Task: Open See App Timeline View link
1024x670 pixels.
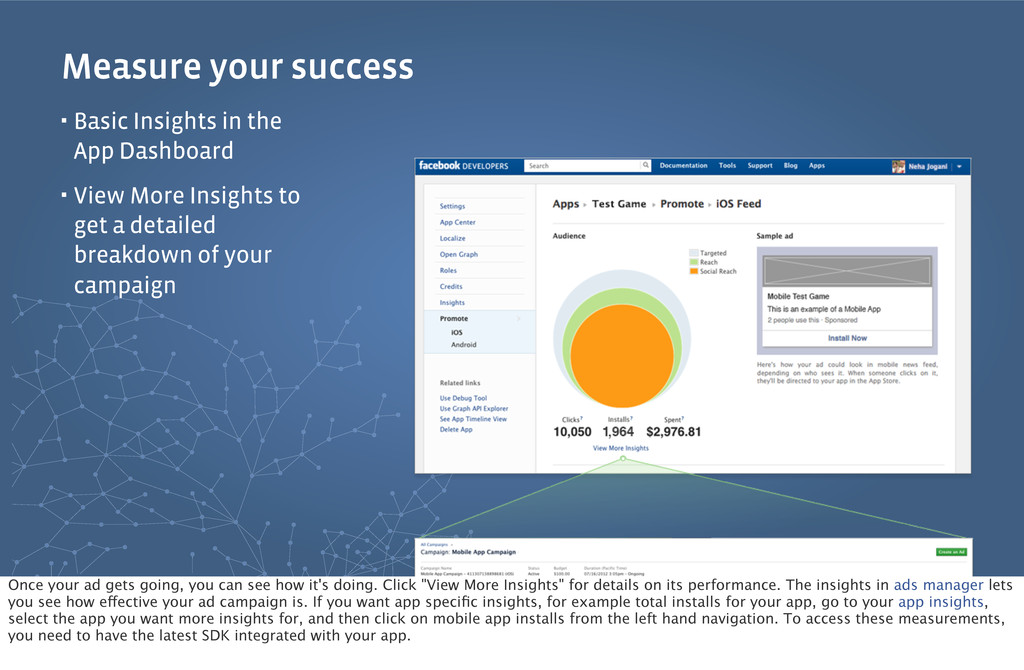Action: coord(473,419)
